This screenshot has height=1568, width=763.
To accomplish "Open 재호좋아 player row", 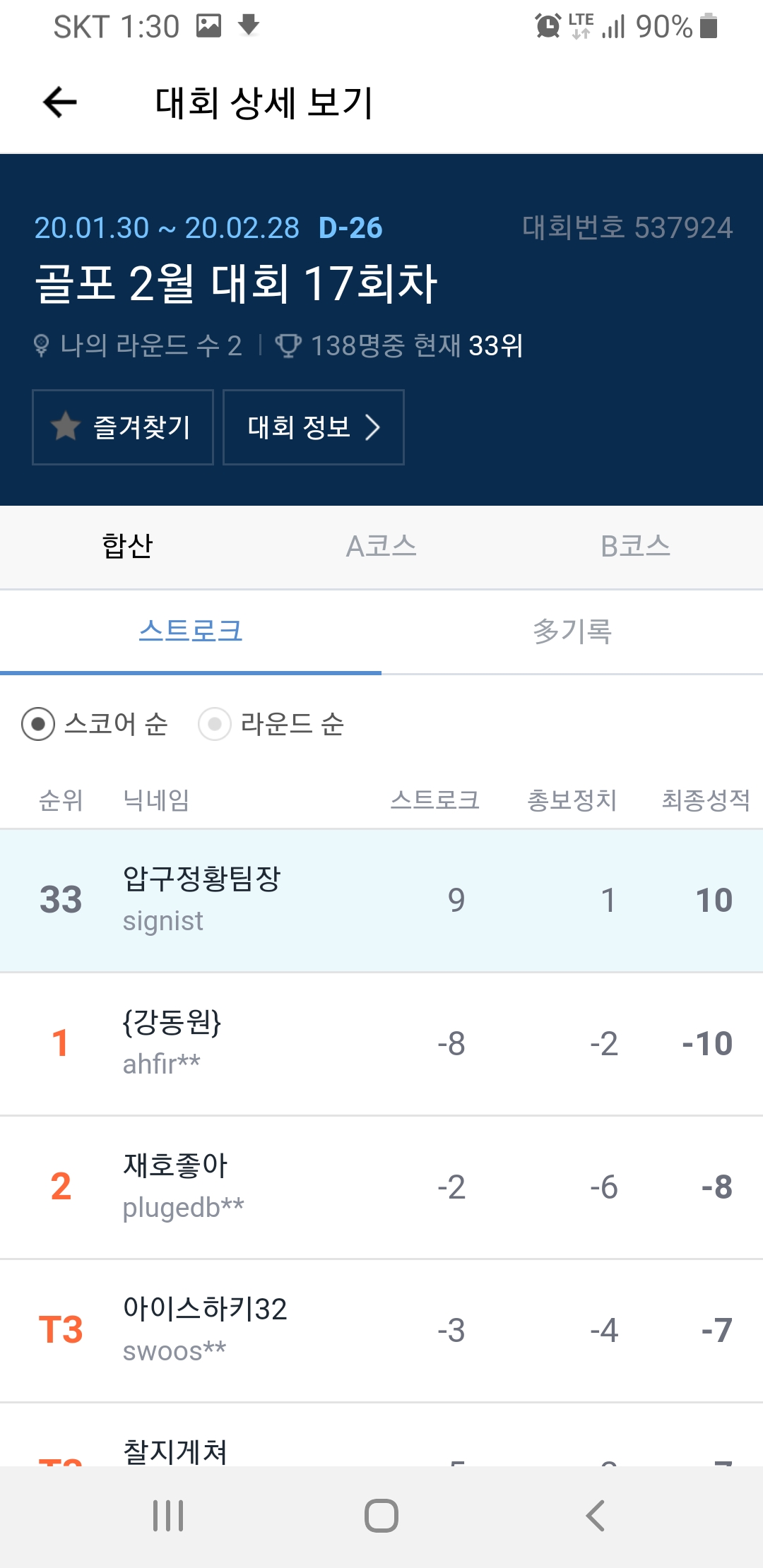I will (x=381, y=1187).
